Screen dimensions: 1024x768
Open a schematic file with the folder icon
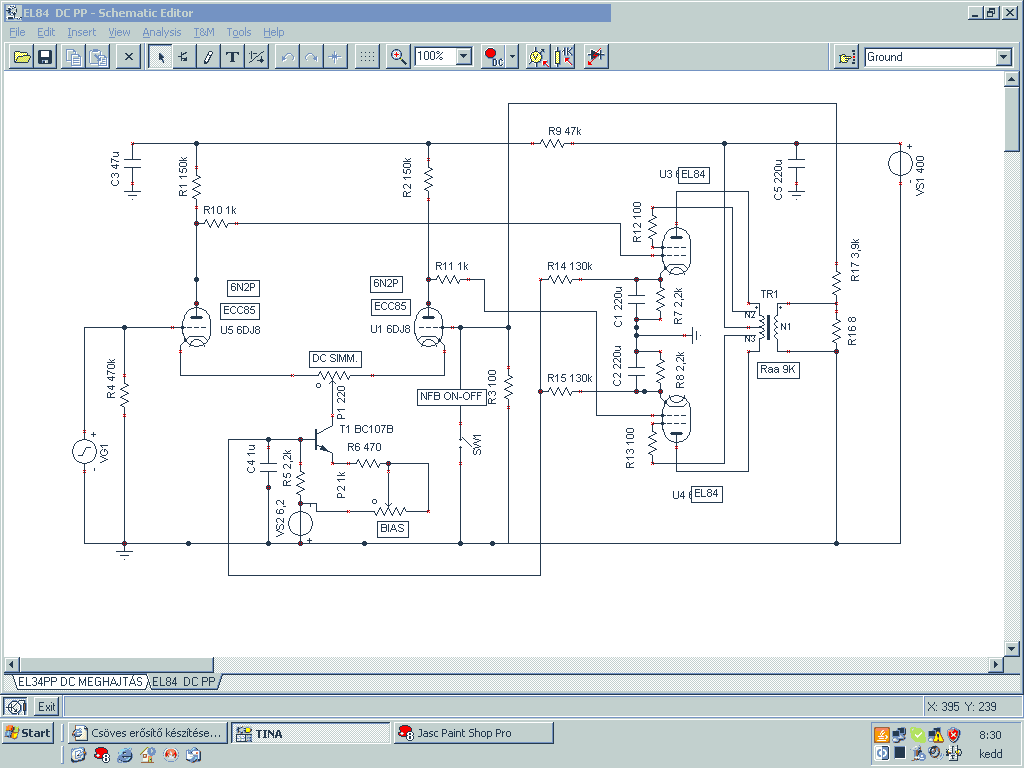point(22,57)
